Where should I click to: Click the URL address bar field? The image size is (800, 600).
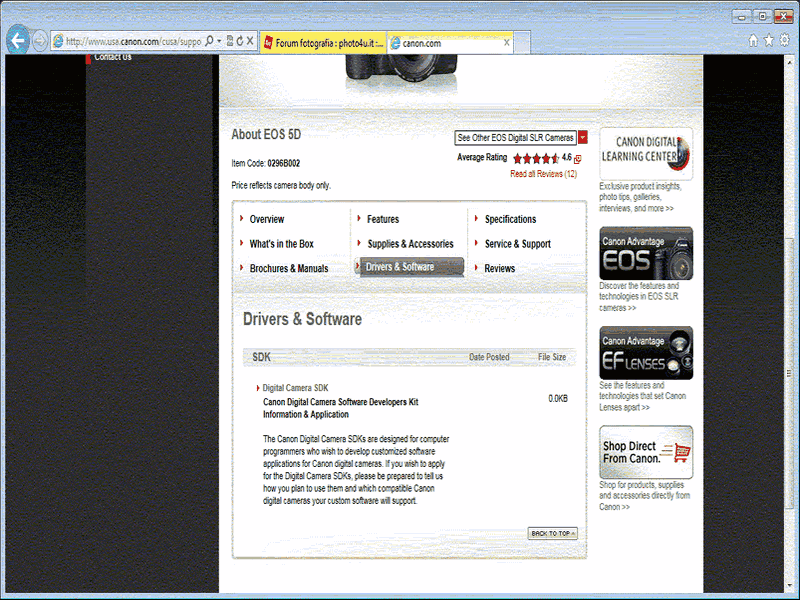[x=132, y=41]
